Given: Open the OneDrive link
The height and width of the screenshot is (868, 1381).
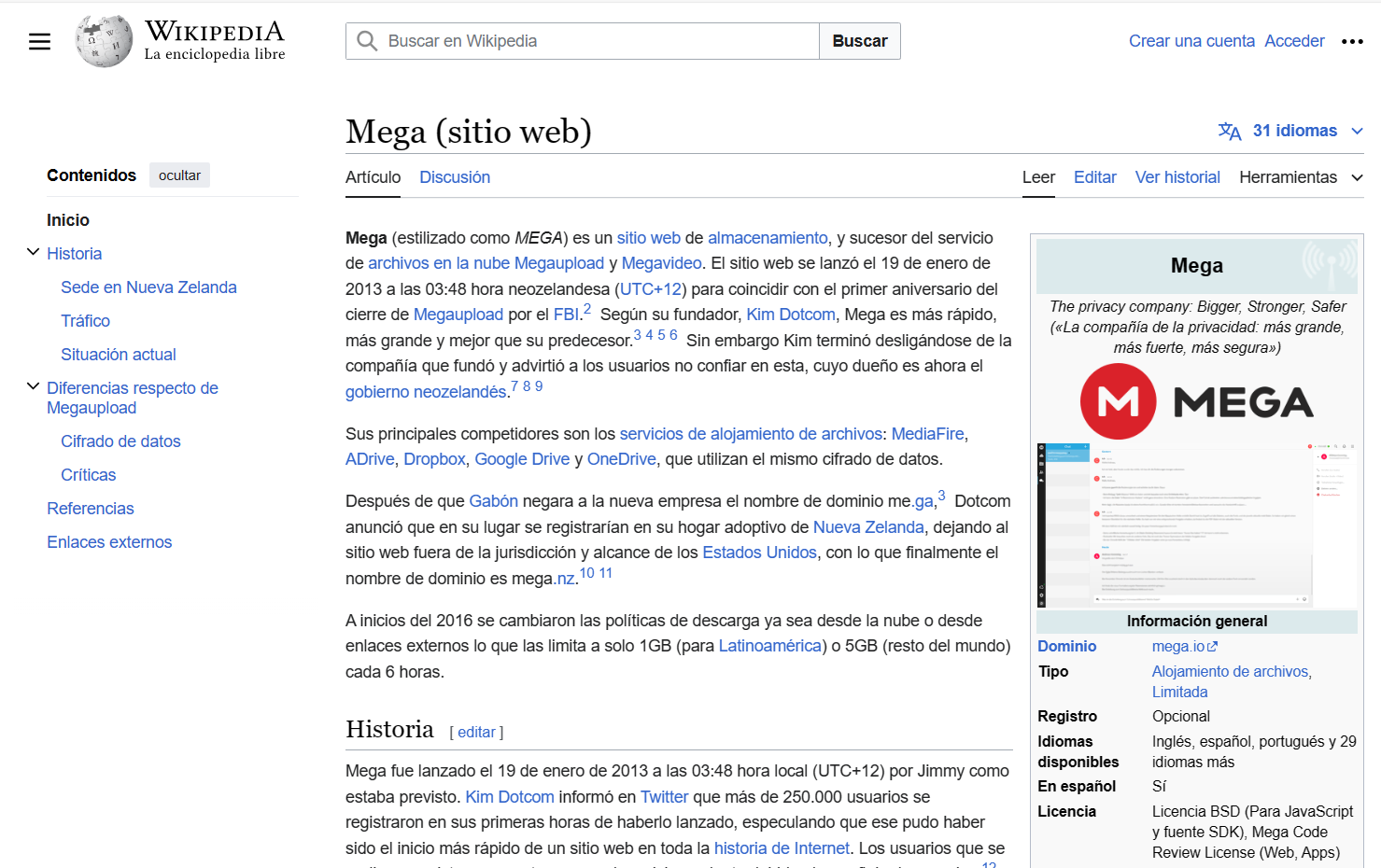Looking at the screenshot, I should click(x=621, y=459).
